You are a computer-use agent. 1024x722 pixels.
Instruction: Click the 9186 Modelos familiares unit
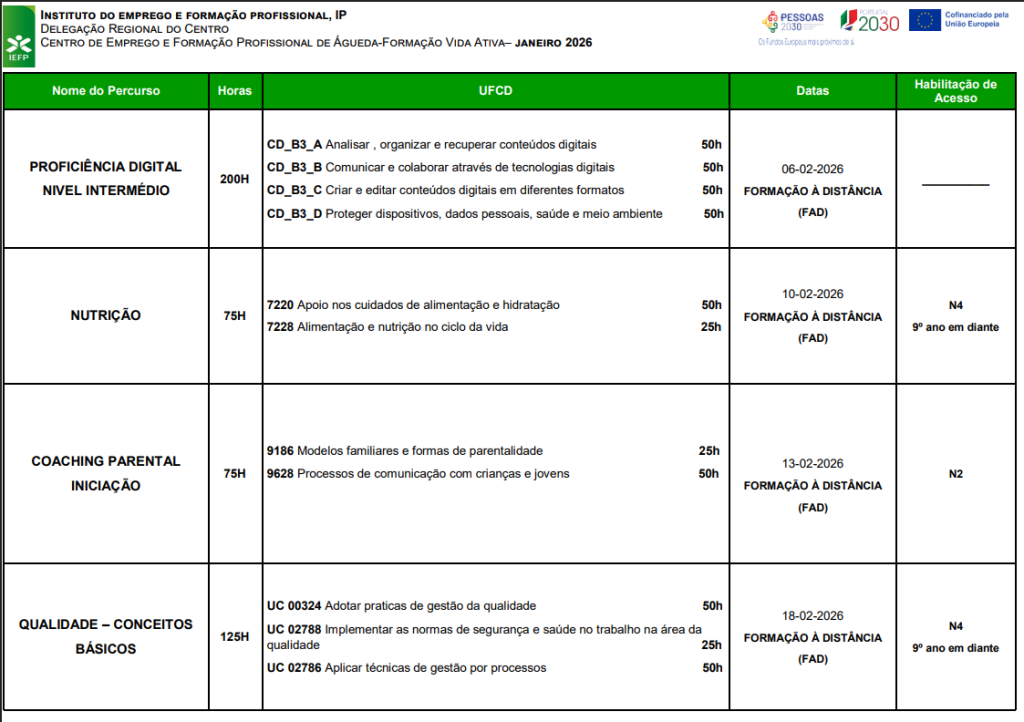tap(404, 451)
